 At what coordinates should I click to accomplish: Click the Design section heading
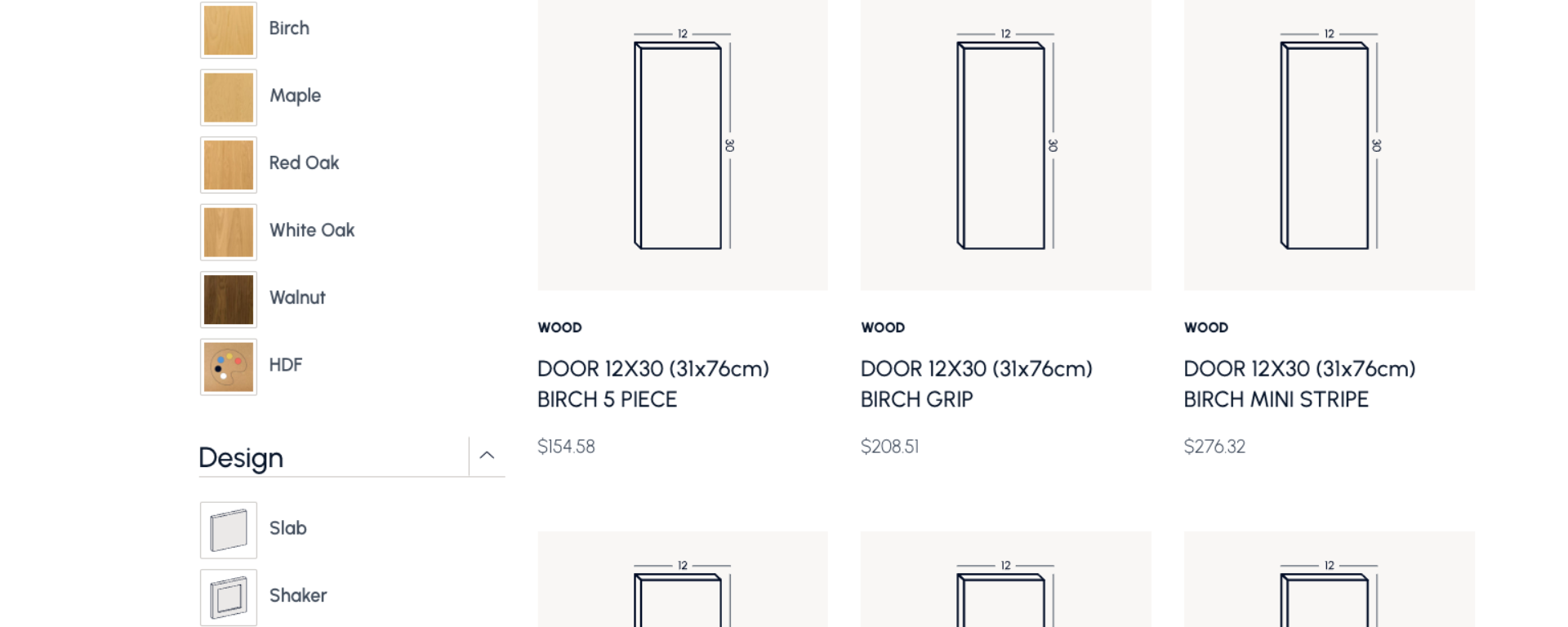pos(241,458)
